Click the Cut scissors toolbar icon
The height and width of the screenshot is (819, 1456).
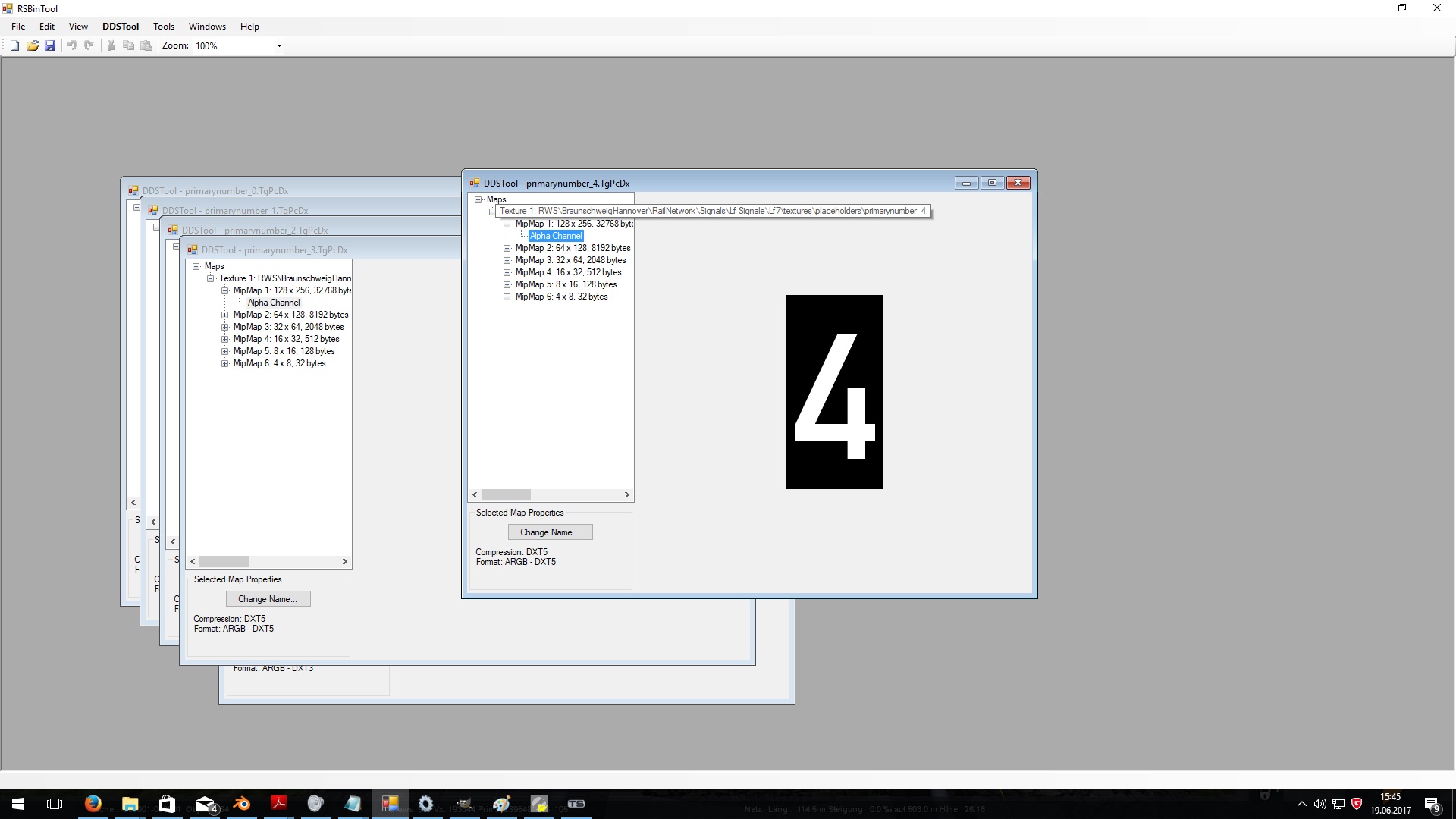click(111, 45)
